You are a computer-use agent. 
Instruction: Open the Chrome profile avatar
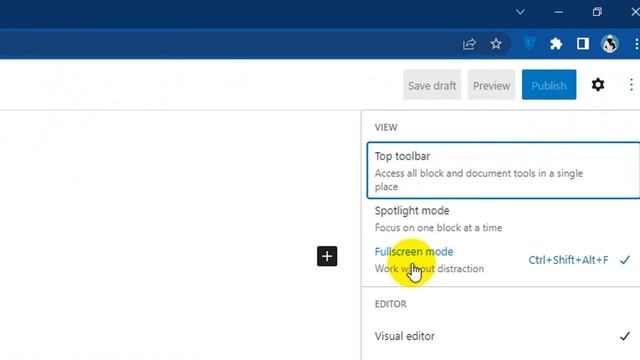tap(610, 44)
